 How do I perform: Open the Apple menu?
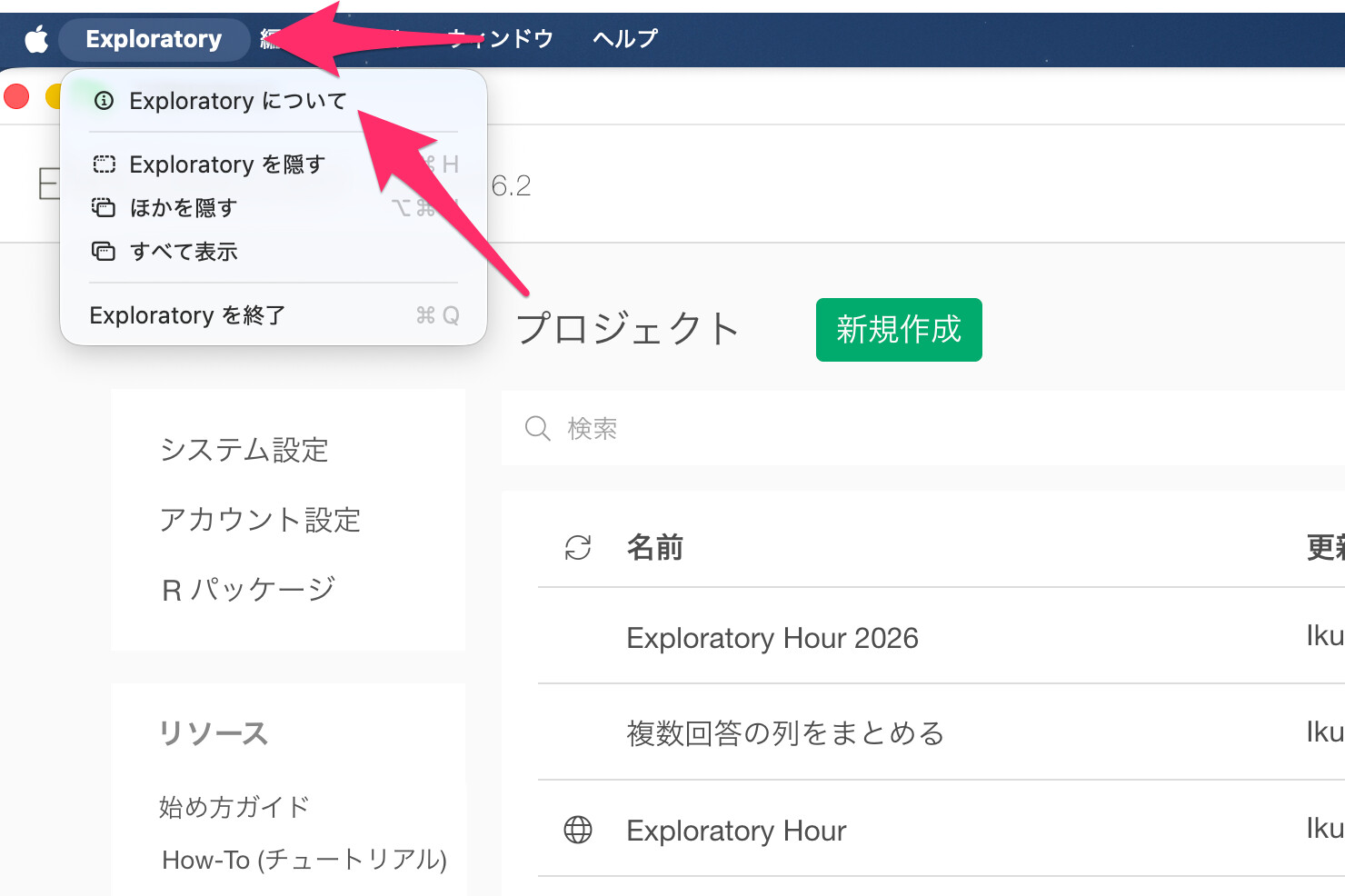point(36,39)
